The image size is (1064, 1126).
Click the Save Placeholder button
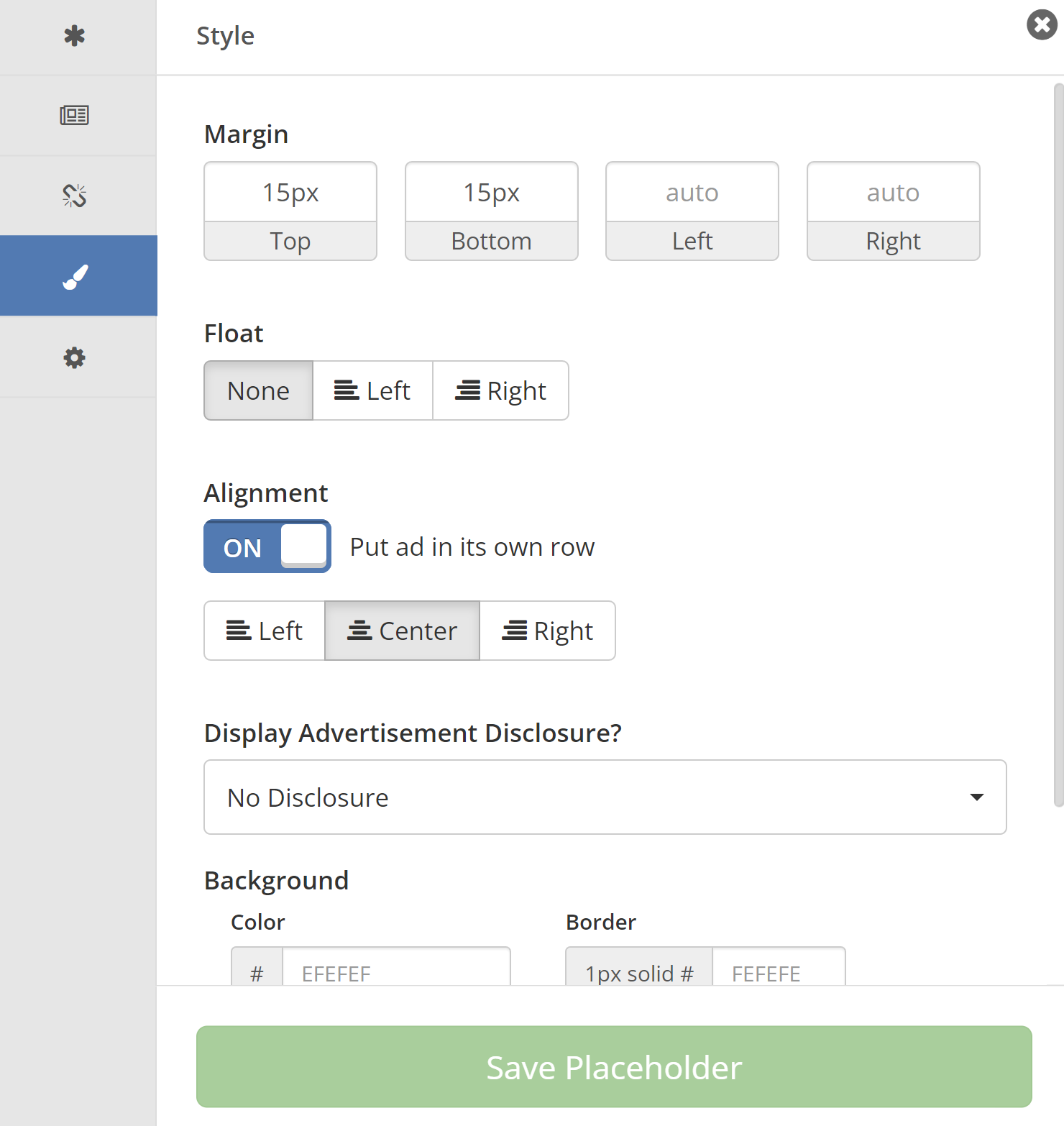click(614, 1067)
